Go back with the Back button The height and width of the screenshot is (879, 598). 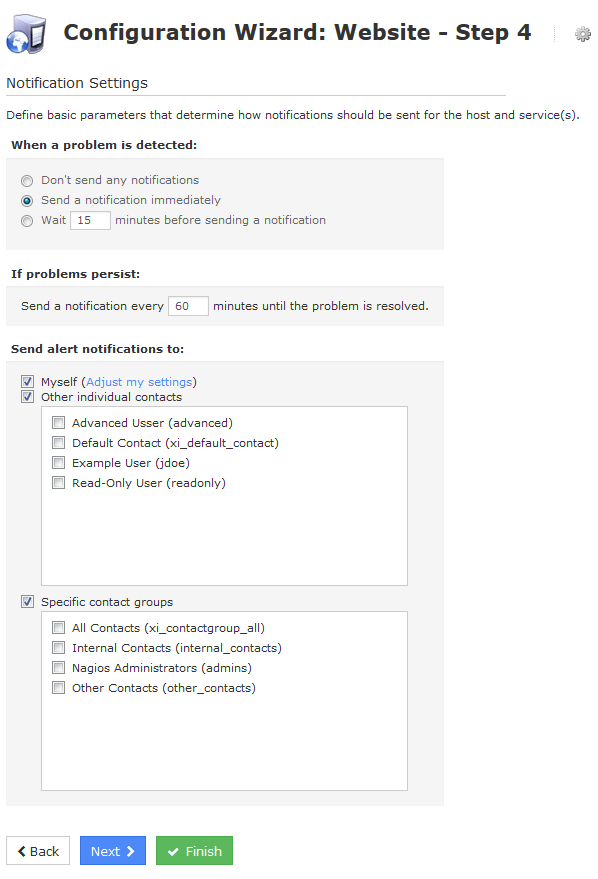(38, 851)
